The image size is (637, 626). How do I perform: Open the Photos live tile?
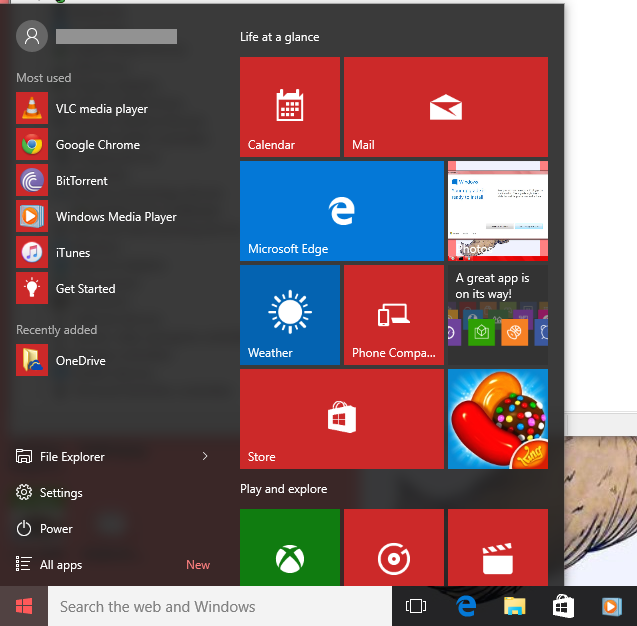coord(498,211)
